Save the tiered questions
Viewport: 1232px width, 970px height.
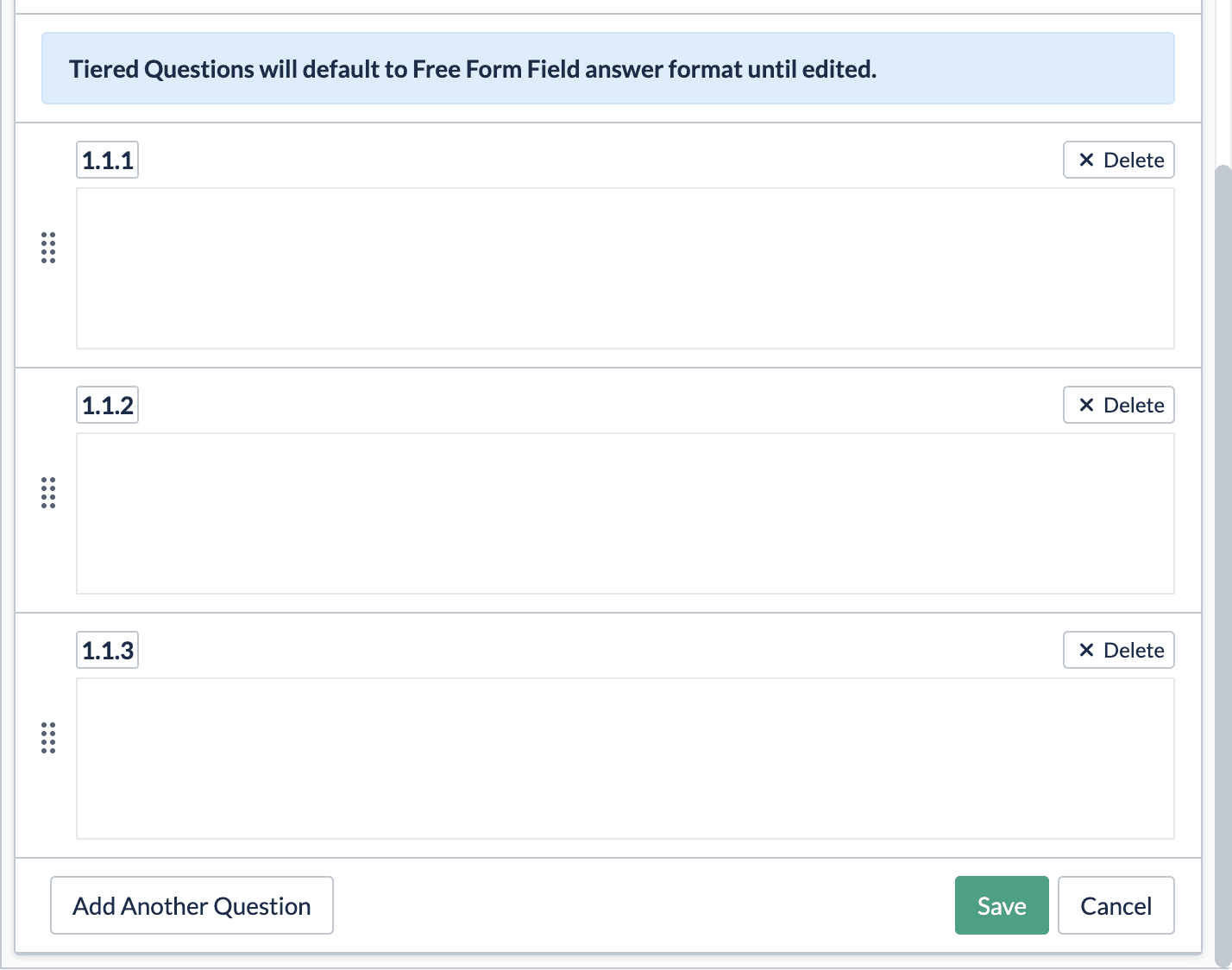(1001, 905)
